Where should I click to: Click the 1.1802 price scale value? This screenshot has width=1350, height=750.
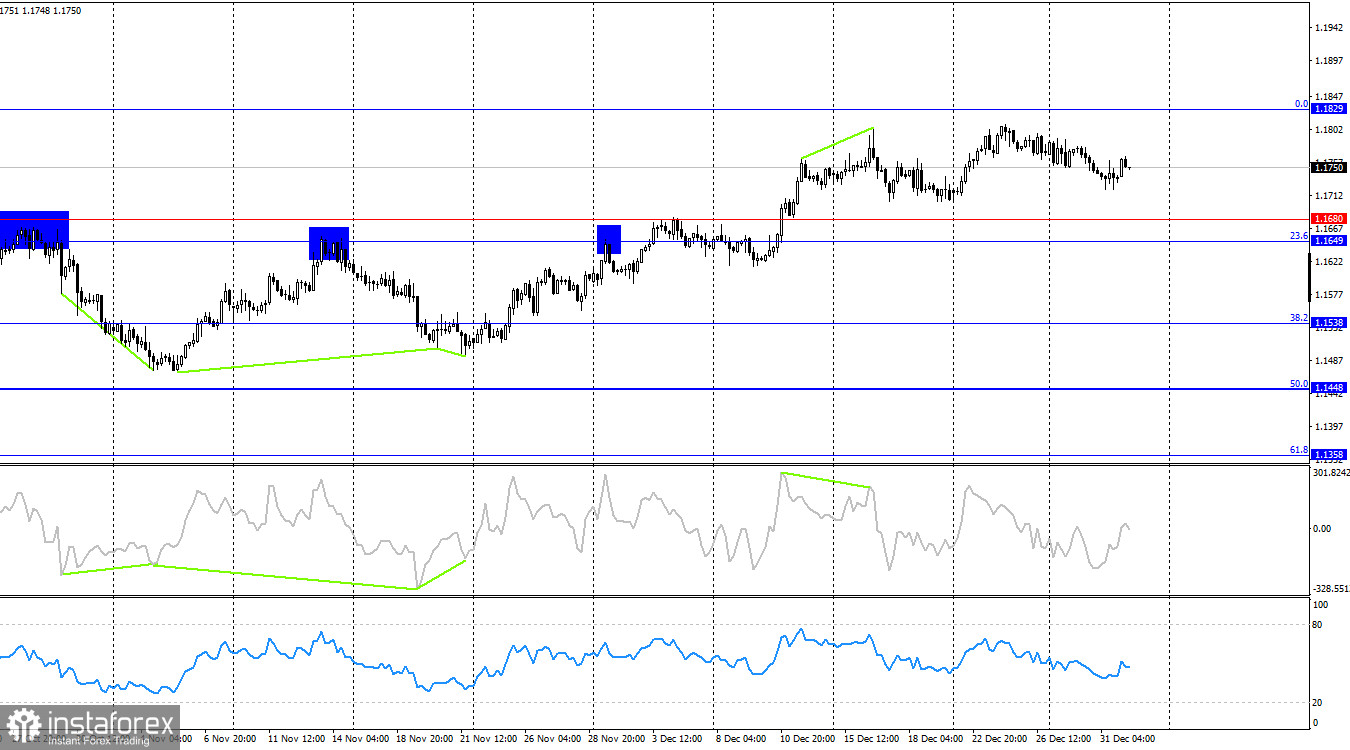tap(1330, 130)
